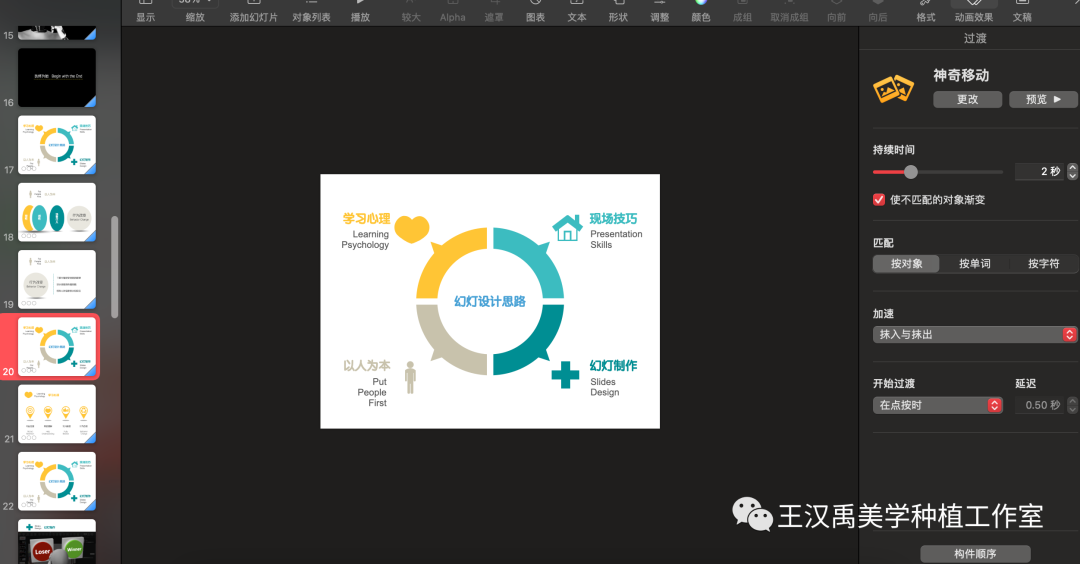Select the Slides Design text
This screenshot has height=564, width=1080.
(604, 387)
